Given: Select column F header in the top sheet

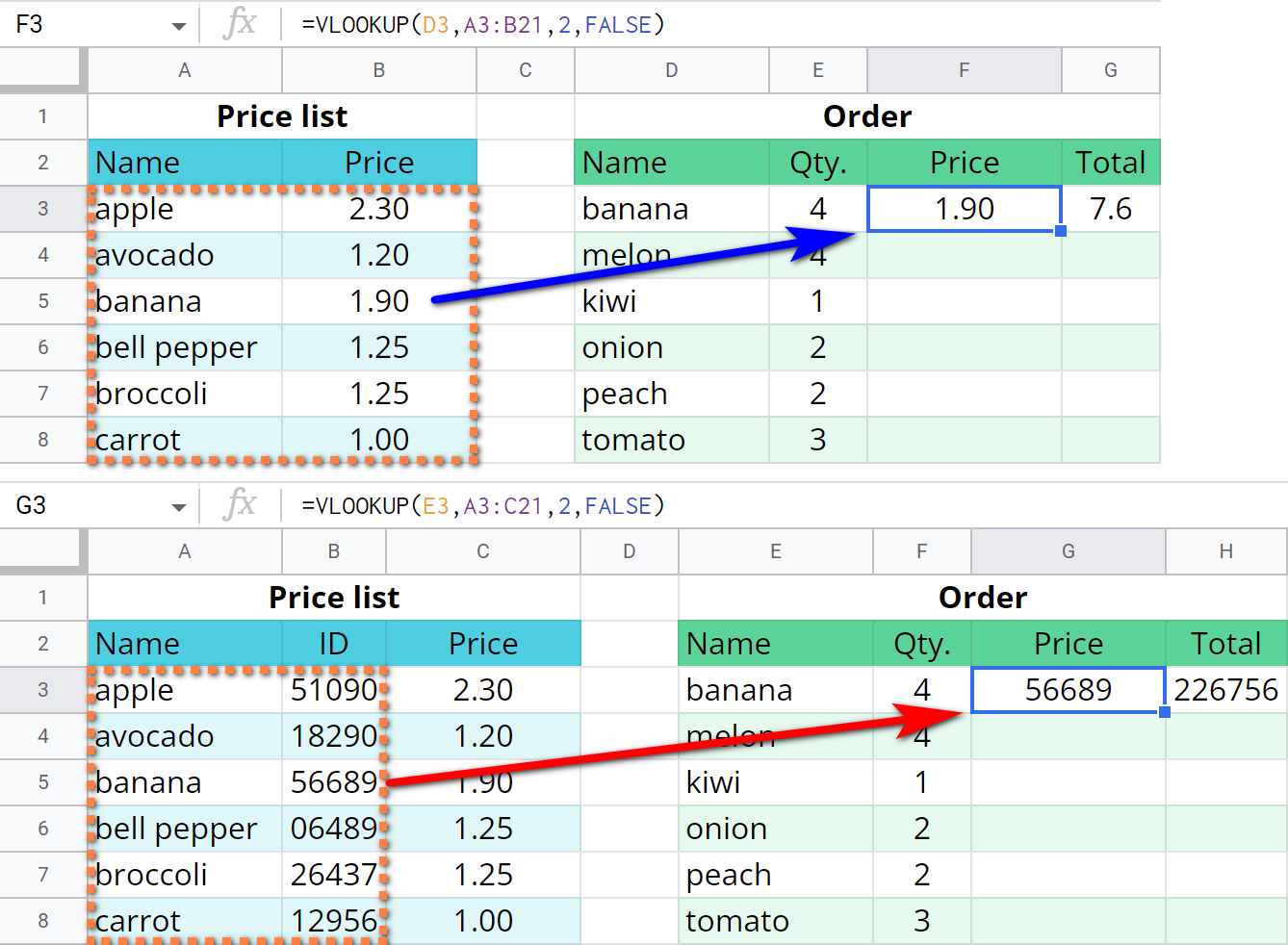Looking at the screenshot, I should (x=964, y=70).
